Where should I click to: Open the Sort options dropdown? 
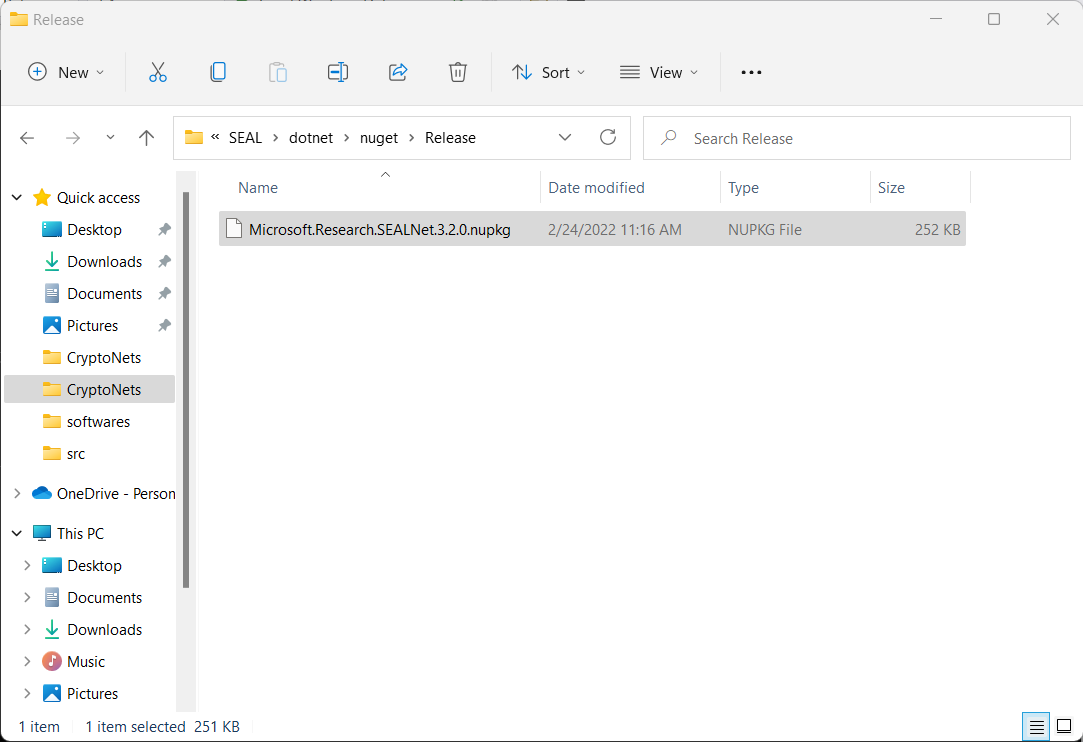tap(548, 72)
